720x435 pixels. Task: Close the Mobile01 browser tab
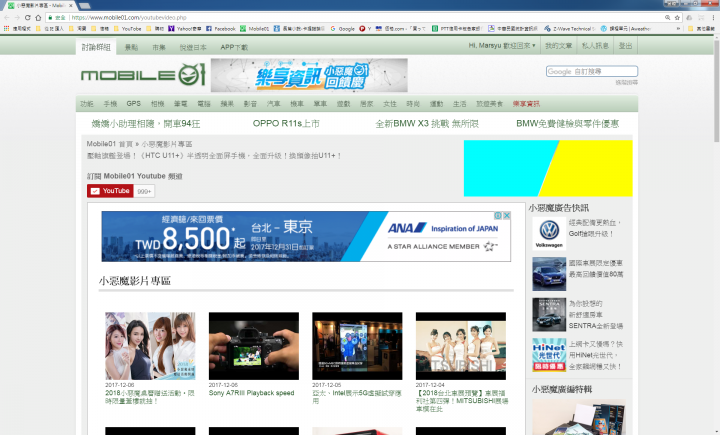[x=71, y=6]
